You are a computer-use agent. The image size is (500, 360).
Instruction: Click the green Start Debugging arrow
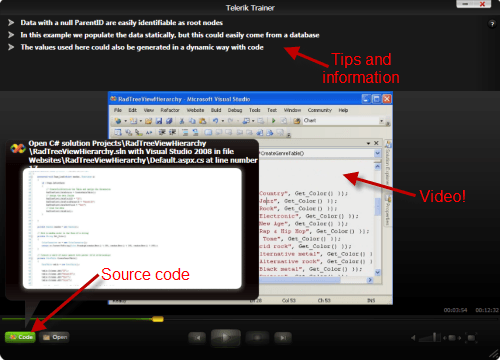pos(274,121)
